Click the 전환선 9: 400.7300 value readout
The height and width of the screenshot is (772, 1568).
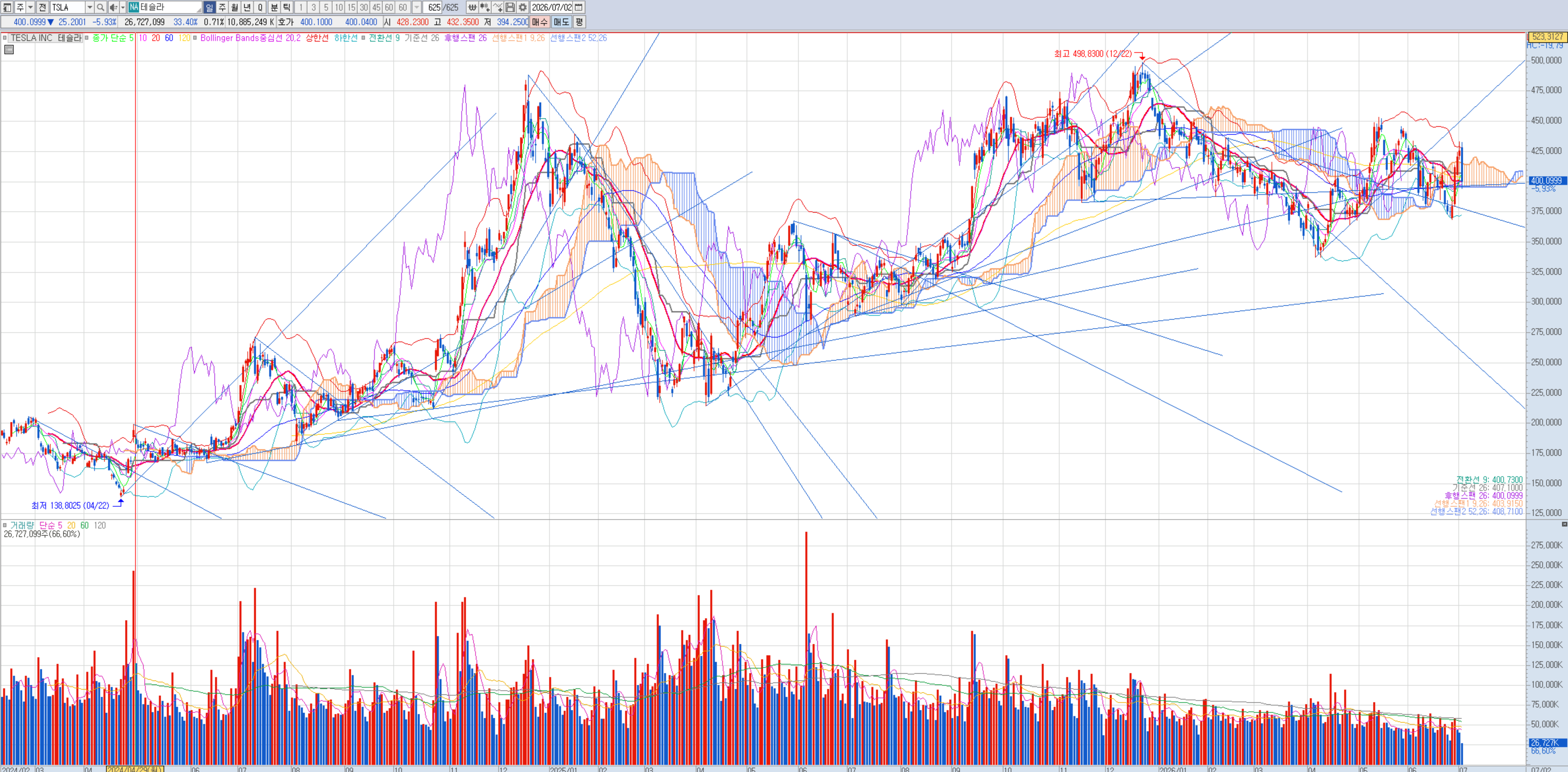coord(1490,480)
